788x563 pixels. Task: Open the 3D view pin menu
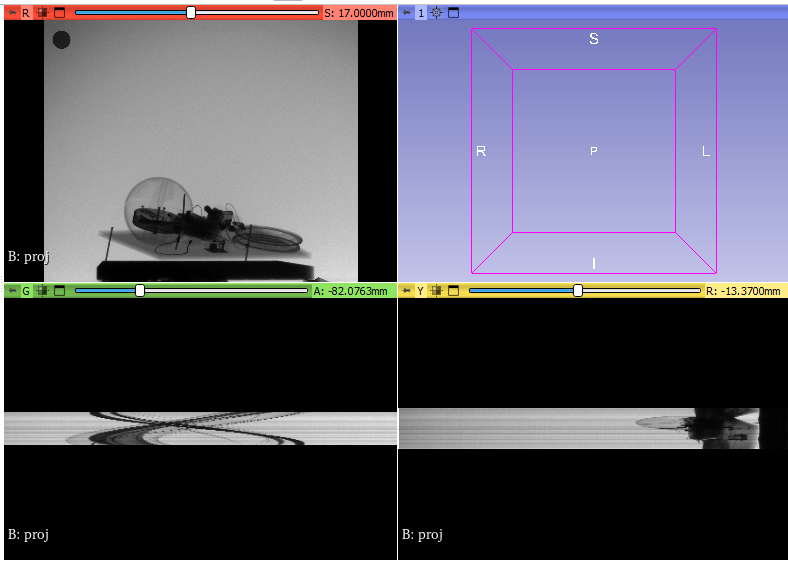(405, 13)
